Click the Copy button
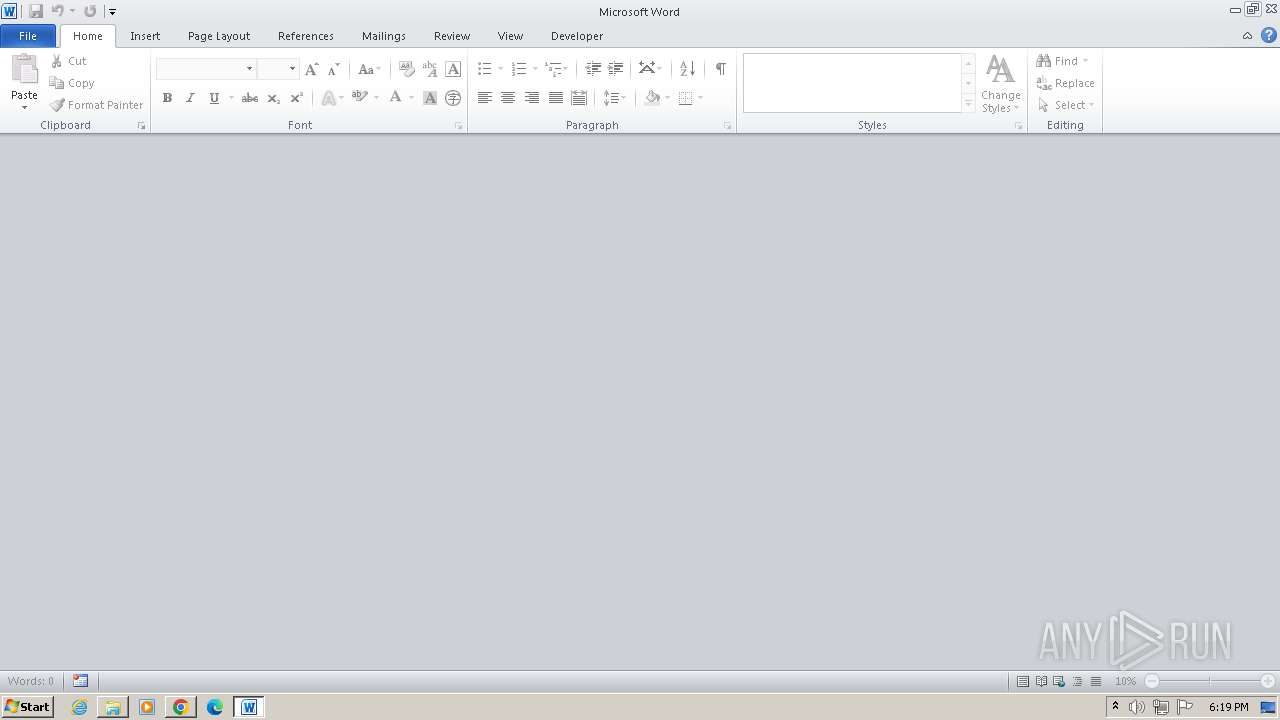This screenshot has height=720, width=1280. (x=72, y=83)
